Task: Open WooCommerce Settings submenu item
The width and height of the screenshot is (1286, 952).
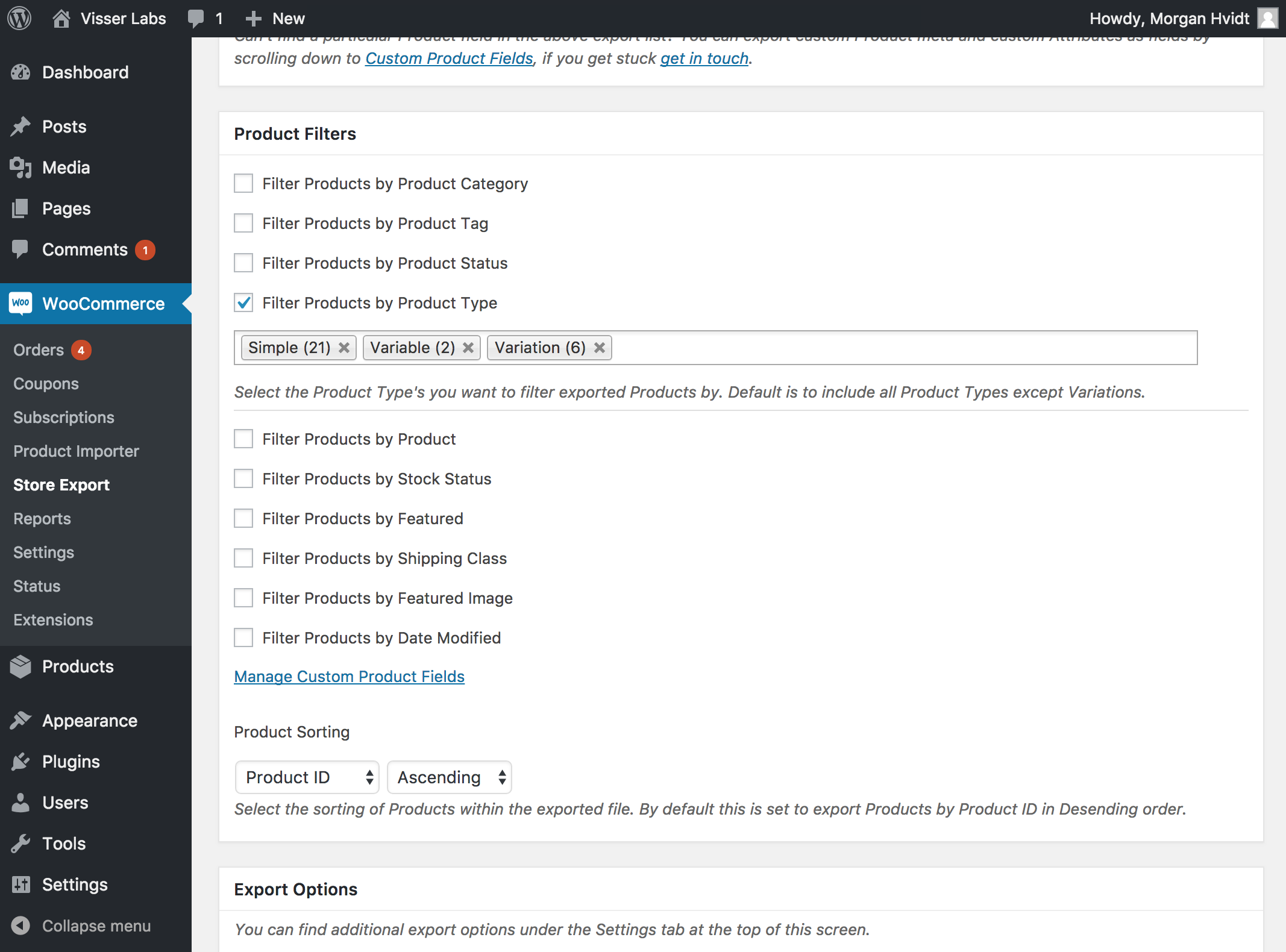Action: [43, 553]
